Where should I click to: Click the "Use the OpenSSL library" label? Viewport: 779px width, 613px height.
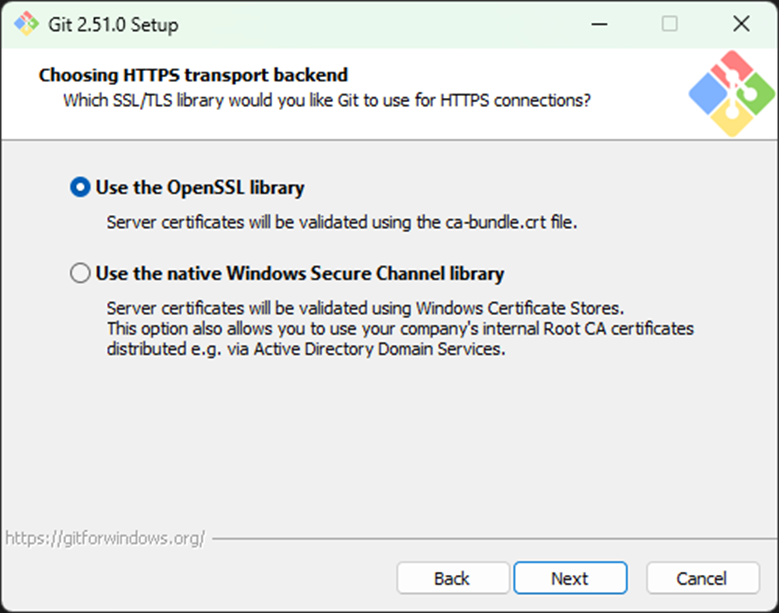[200, 188]
